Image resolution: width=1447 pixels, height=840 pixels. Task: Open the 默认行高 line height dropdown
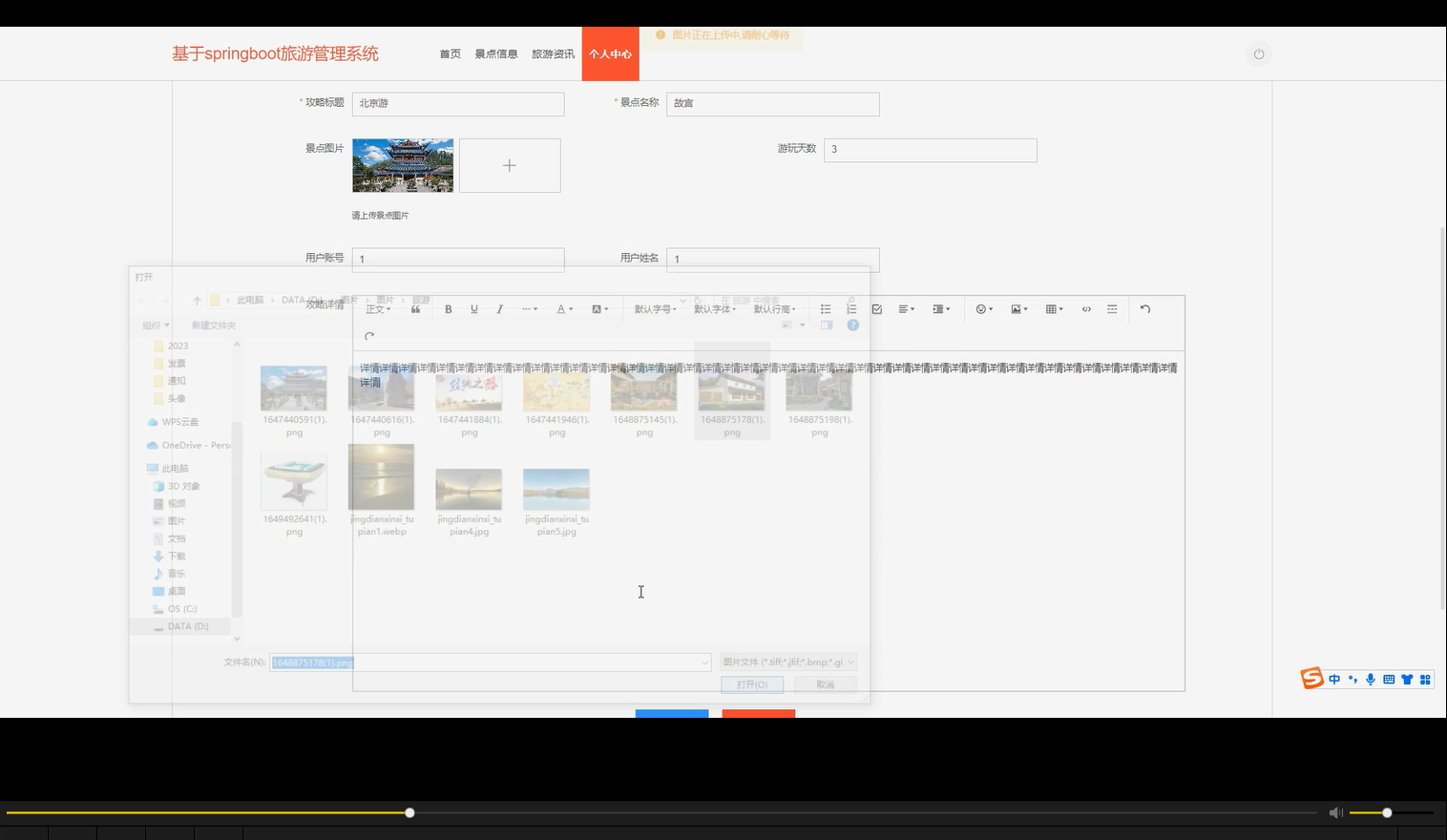775,309
